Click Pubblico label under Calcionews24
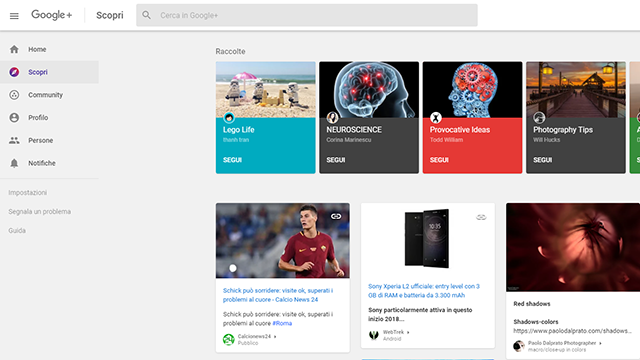Viewport: 640px width, 360px height. [x=248, y=343]
